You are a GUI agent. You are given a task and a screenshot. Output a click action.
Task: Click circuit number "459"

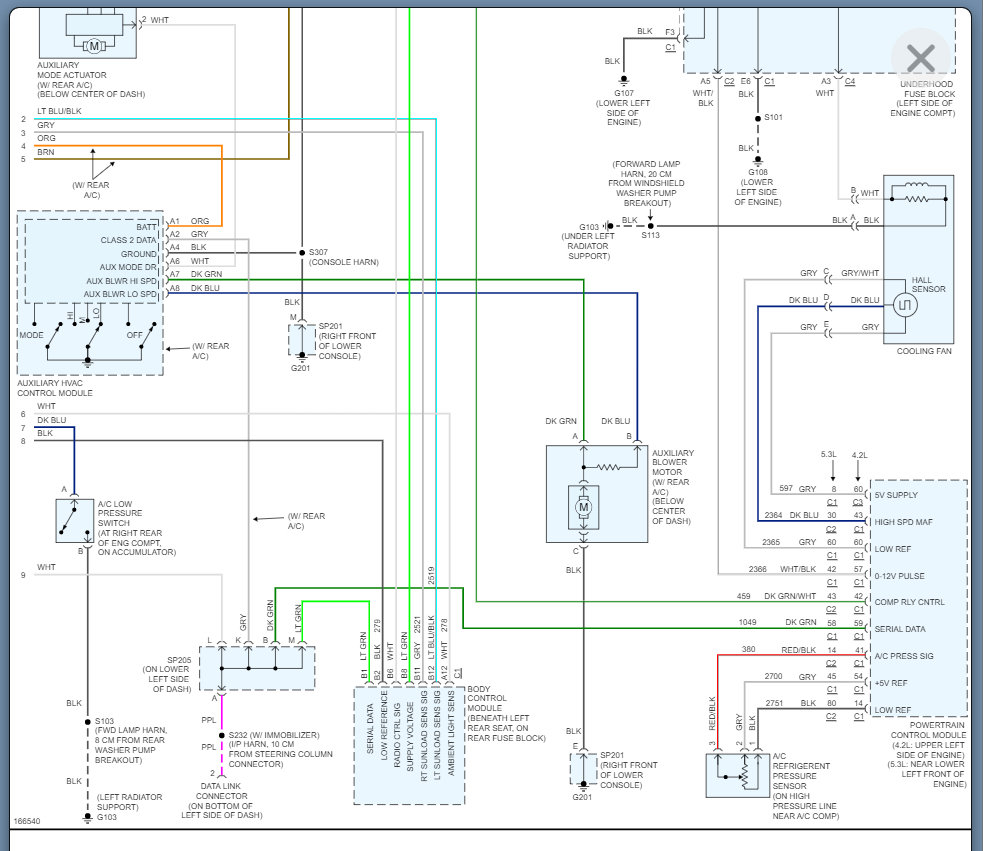(744, 596)
